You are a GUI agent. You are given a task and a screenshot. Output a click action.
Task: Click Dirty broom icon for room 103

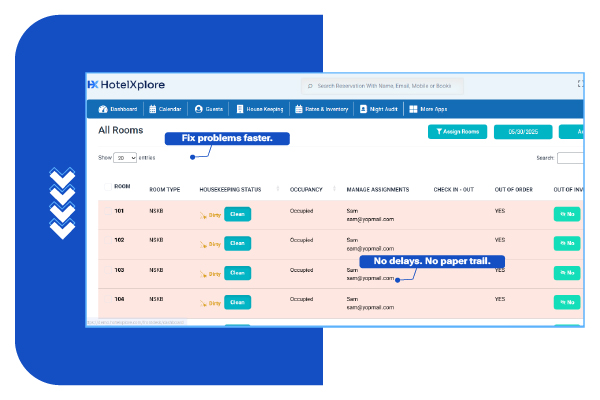click(203, 274)
